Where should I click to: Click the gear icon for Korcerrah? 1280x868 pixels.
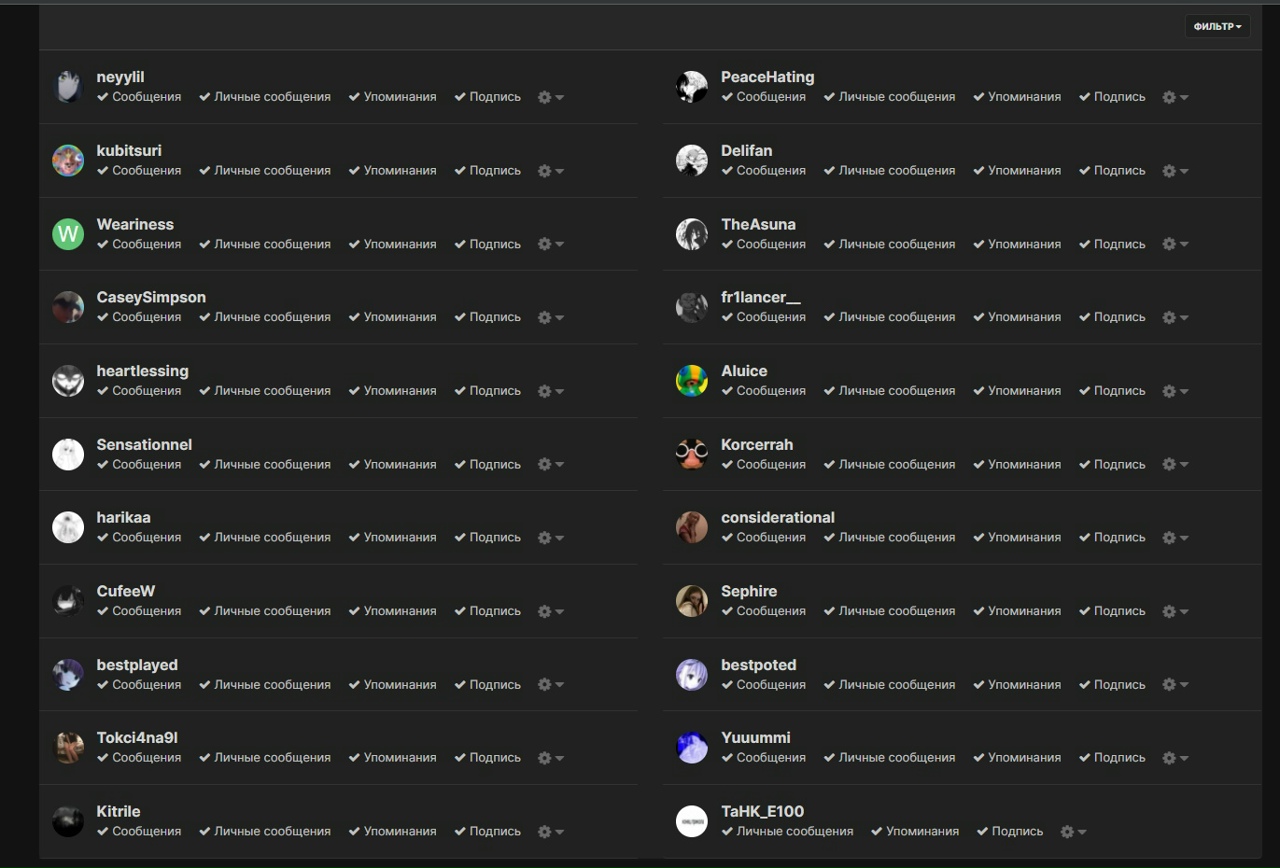point(1169,465)
